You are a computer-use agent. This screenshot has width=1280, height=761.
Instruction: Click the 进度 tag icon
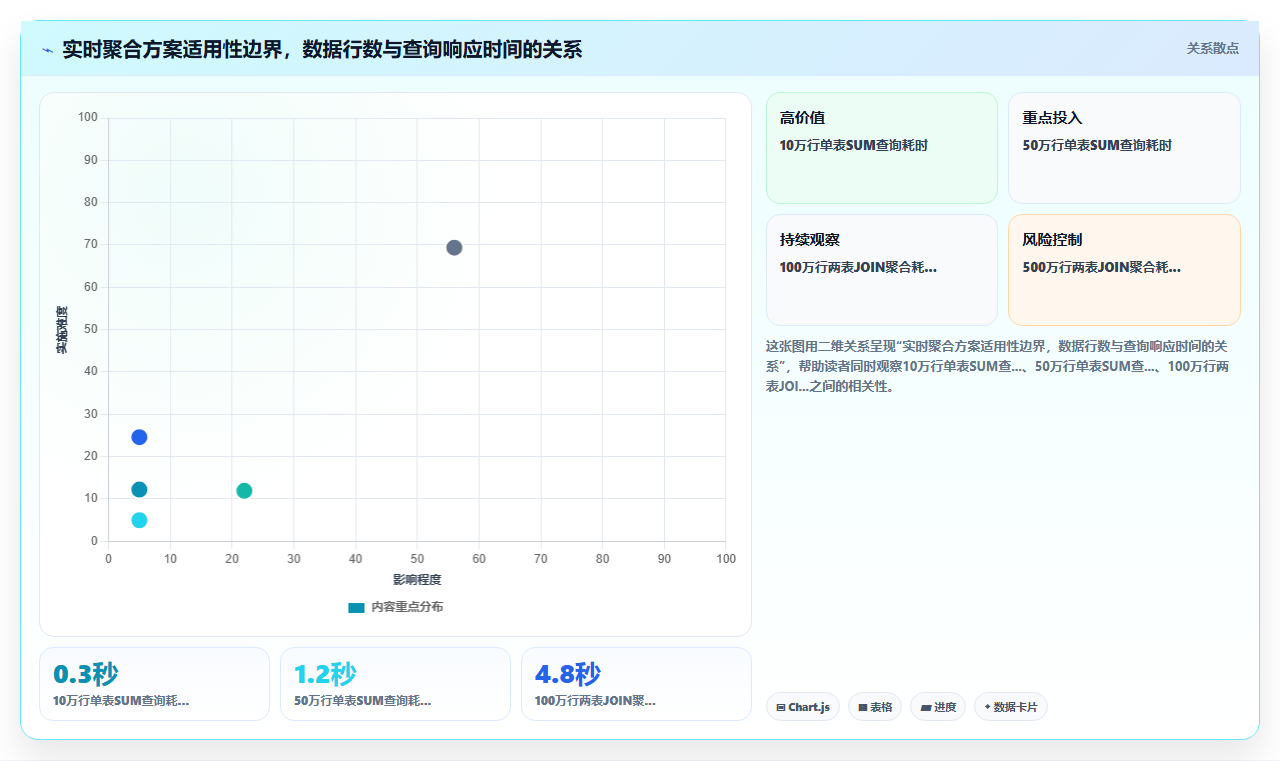[x=926, y=707]
